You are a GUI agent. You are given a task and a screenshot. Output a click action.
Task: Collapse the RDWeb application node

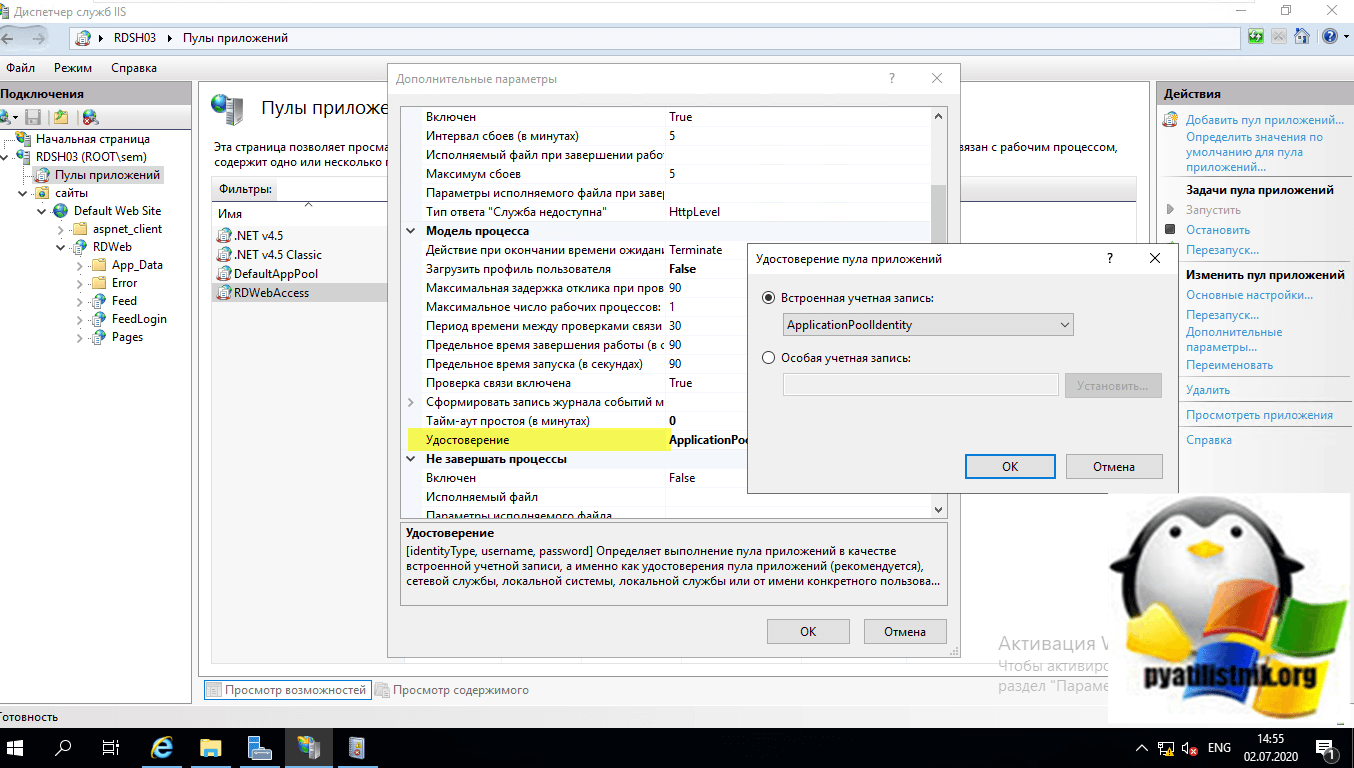pyautogui.click(x=59, y=247)
